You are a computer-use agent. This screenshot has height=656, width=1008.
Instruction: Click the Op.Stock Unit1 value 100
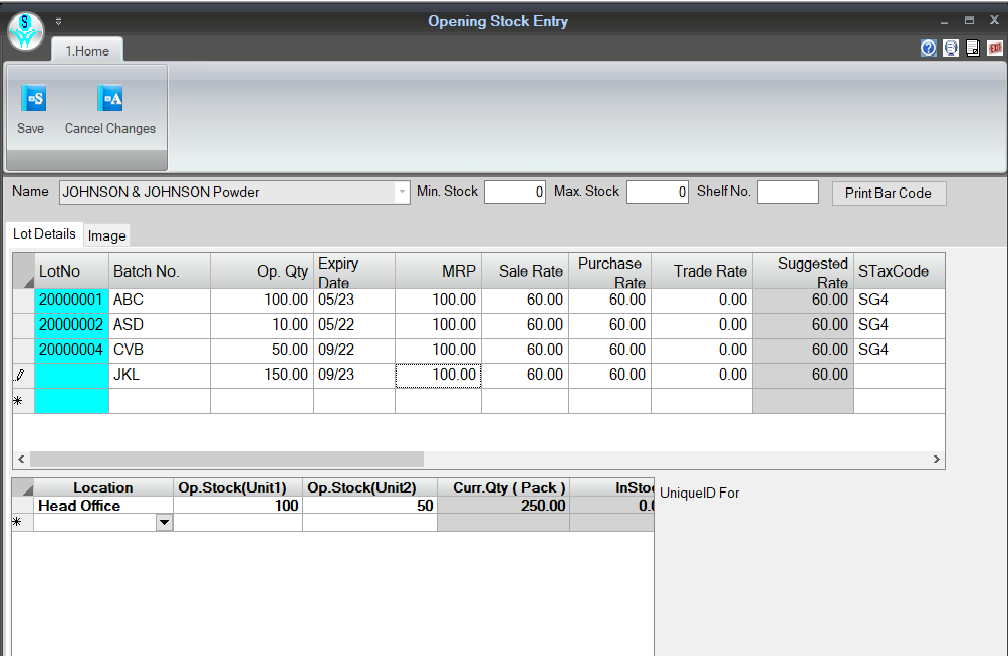point(238,506)
